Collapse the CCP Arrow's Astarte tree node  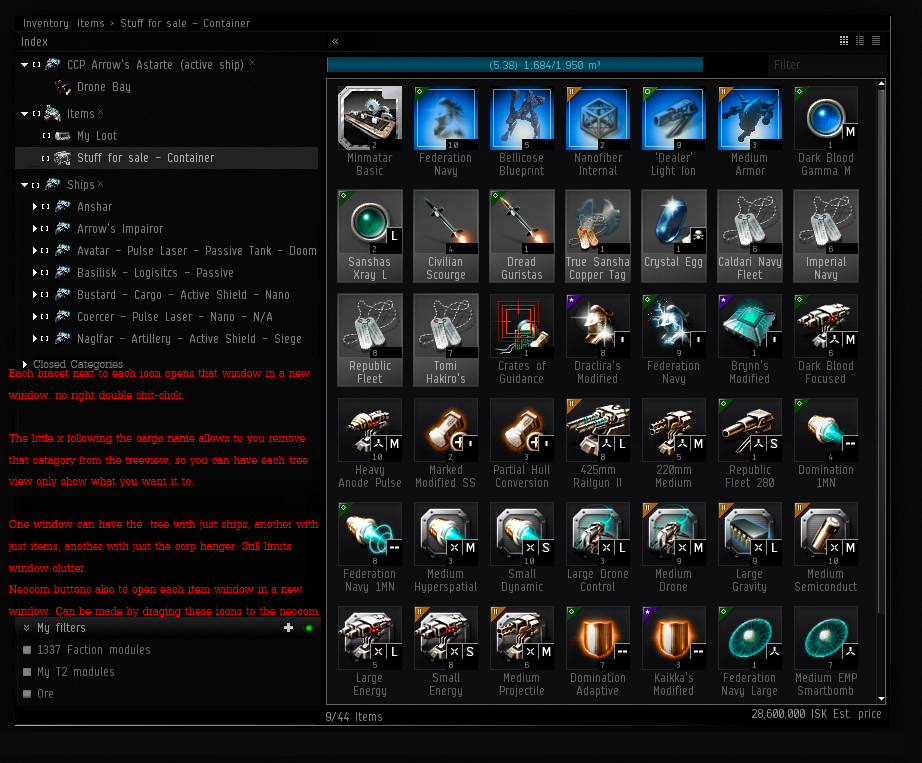(24, 65)
